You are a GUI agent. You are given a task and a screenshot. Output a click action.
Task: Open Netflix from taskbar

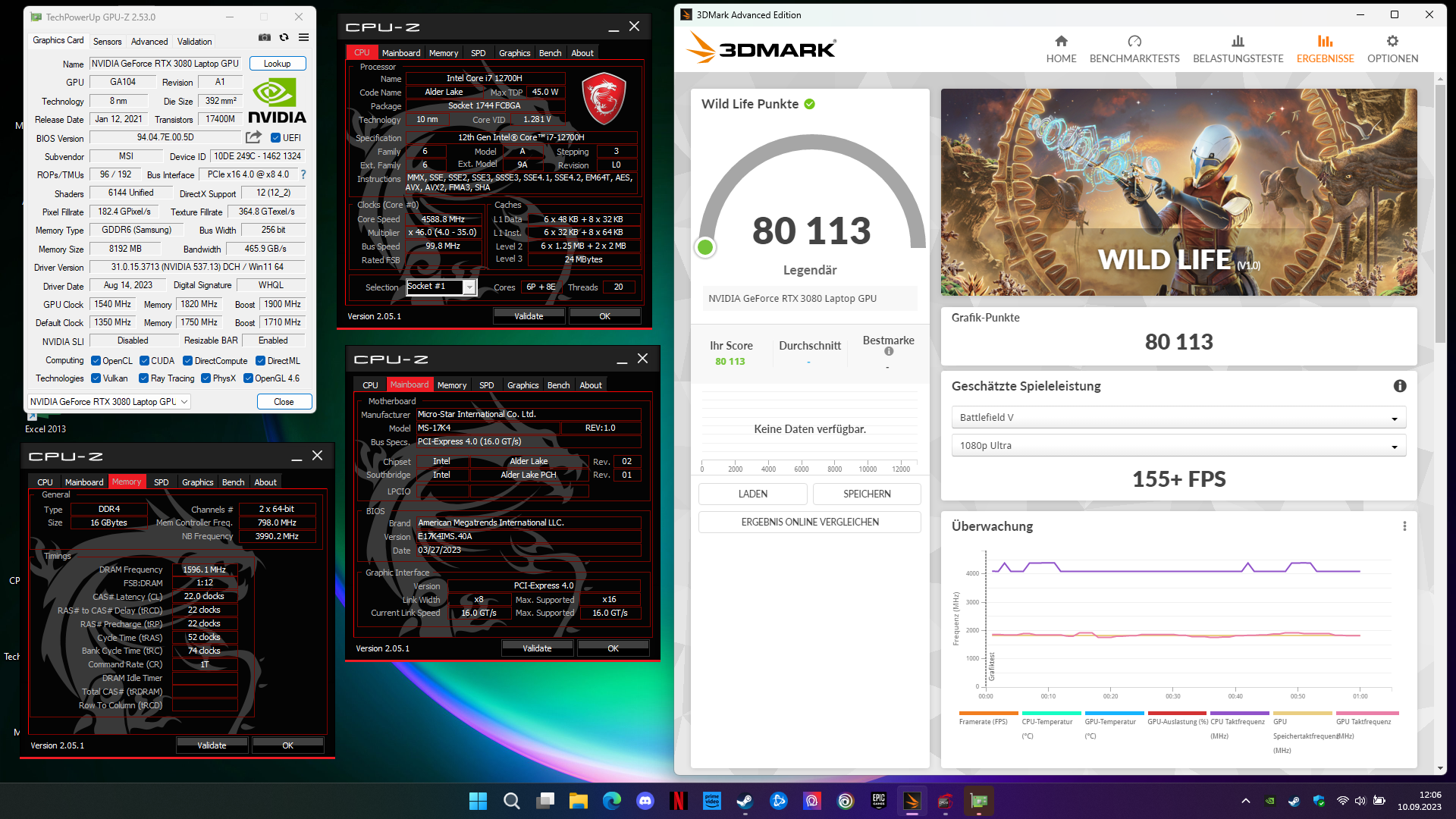pyautogui.click(x=679, y=801)
